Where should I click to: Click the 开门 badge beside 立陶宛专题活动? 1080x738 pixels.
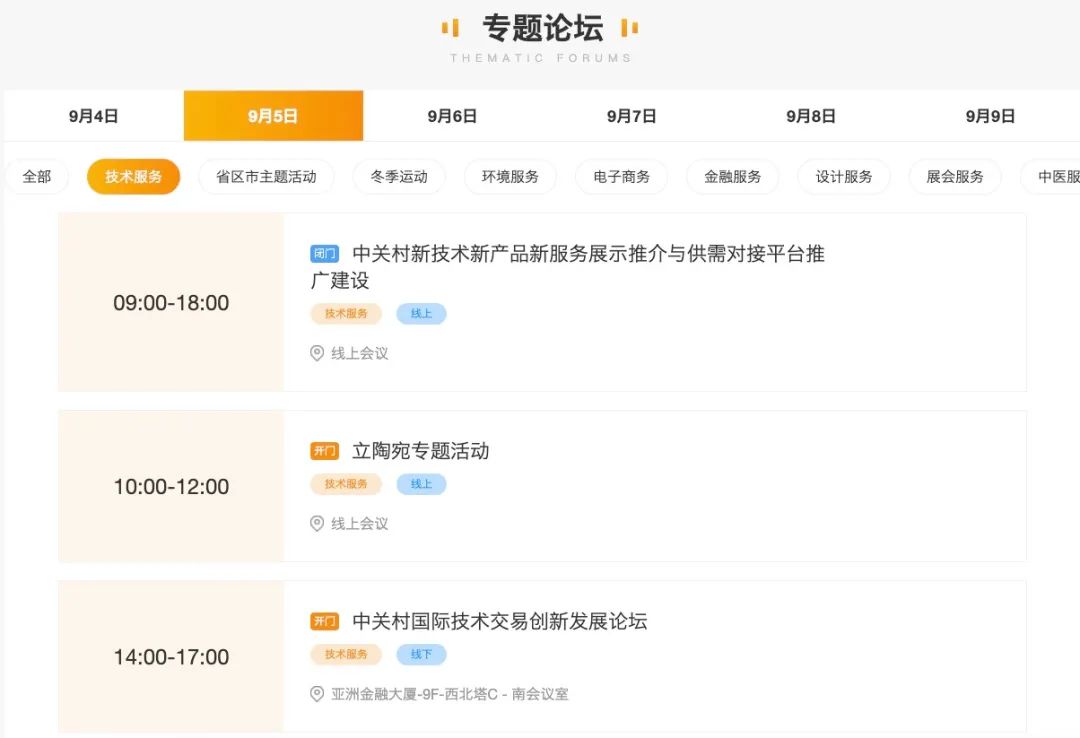point(324,451)
